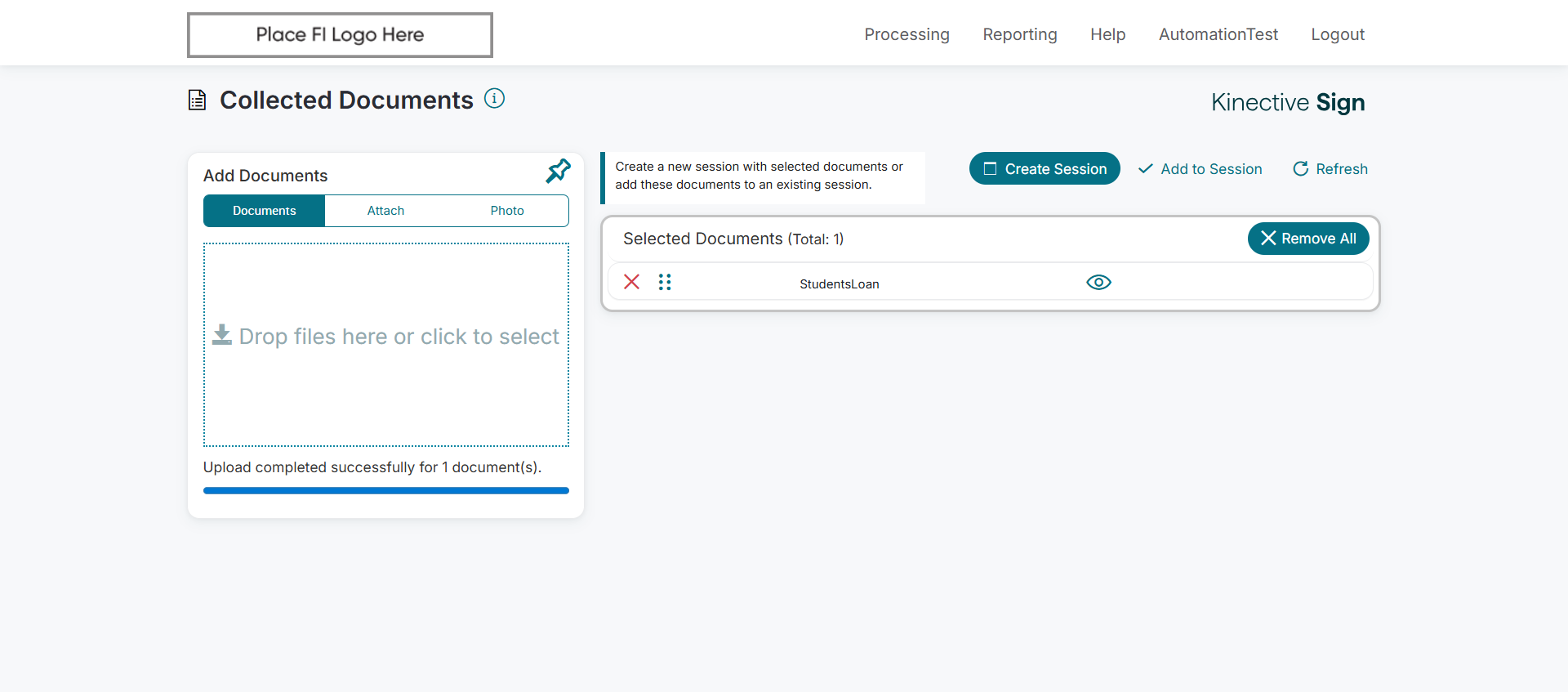The height and width of the screenshot is (692, 1568).
Task: Click the upload progress bar
Action: click(385, 491)
